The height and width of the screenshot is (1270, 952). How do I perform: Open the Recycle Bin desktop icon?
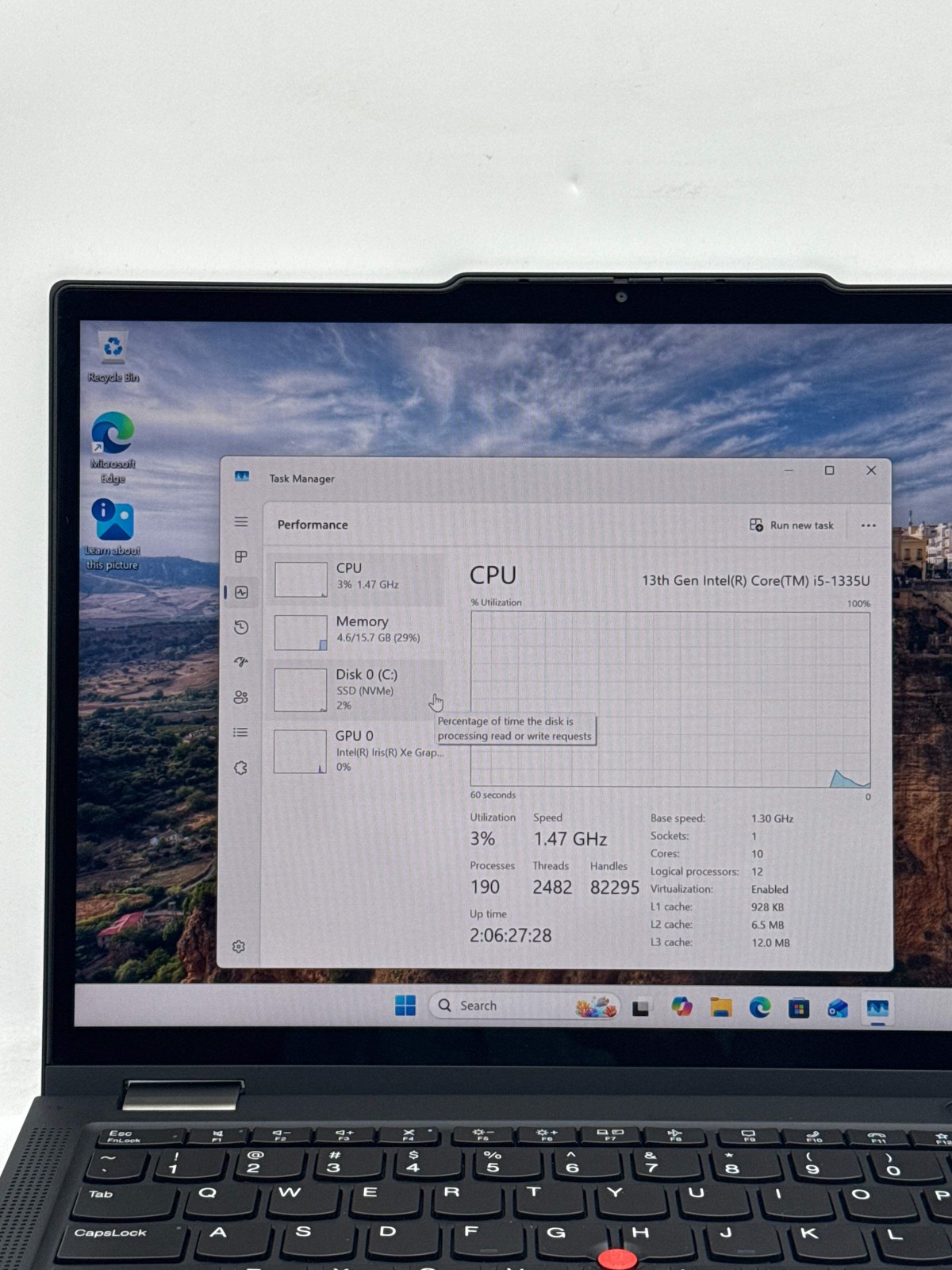(113, 357)
